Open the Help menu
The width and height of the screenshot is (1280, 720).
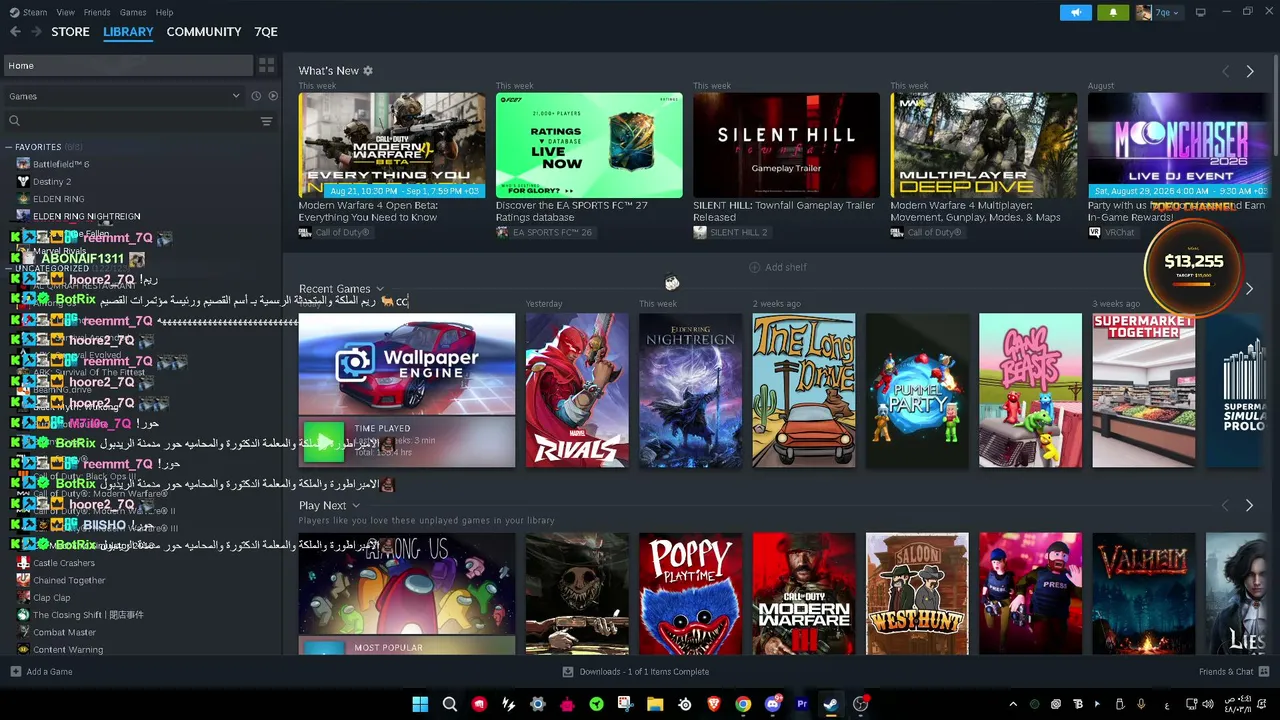pos(164,12)
